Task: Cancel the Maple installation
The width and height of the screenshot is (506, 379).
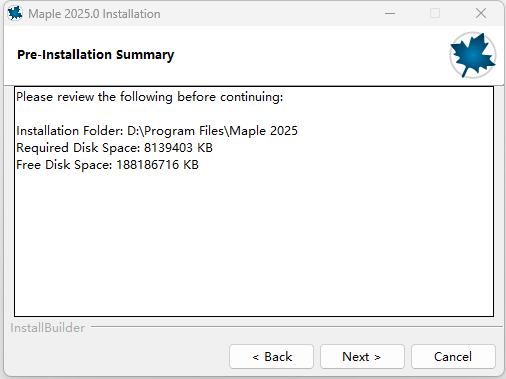Action: [453, 357]
